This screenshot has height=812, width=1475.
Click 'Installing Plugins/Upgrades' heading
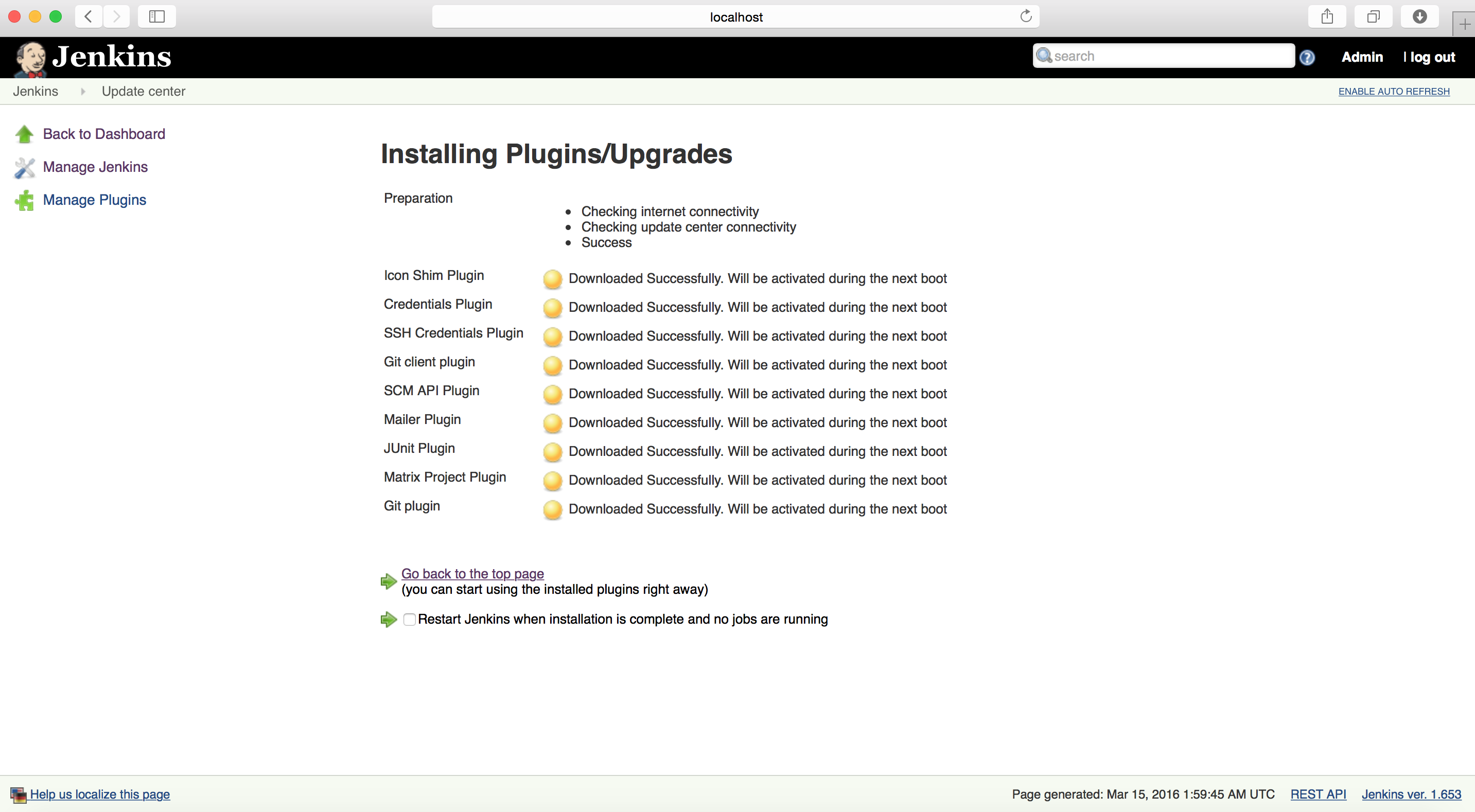[x=556, y=154]
